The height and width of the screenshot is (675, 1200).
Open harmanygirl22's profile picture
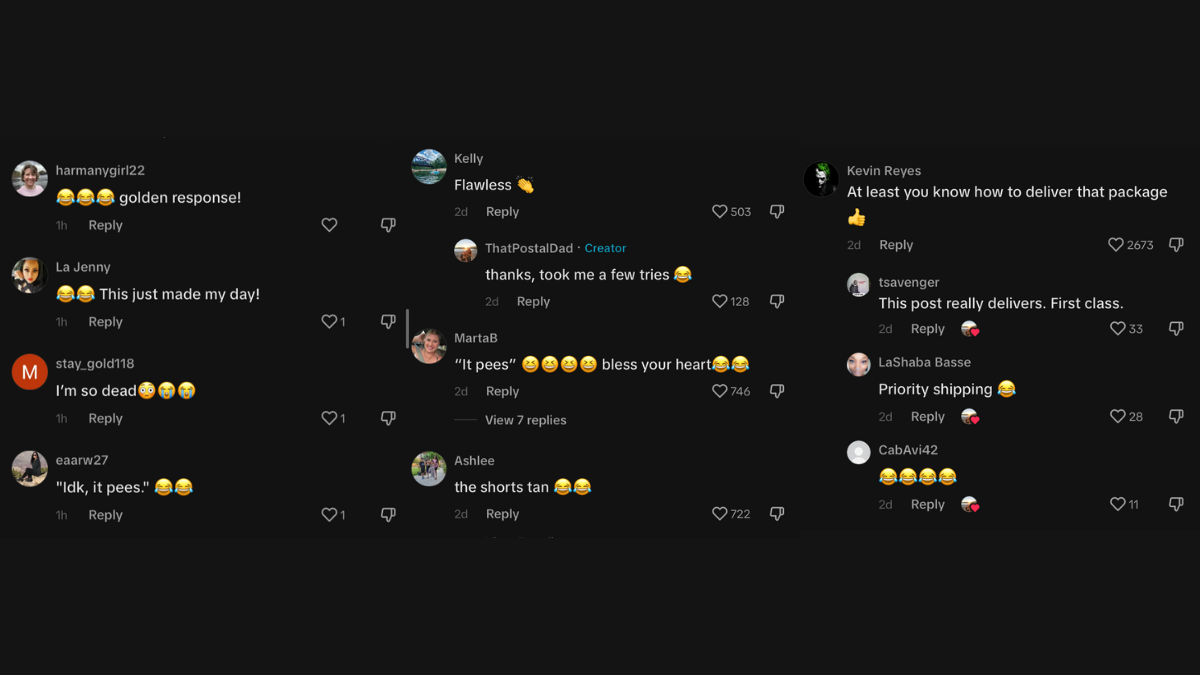30,179
